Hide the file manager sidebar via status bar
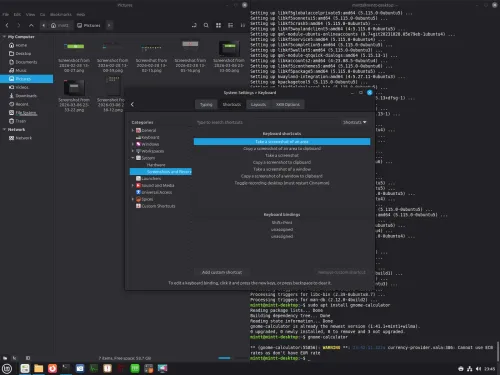This screenshot has height=375, width=500. [x=28, y=358]
